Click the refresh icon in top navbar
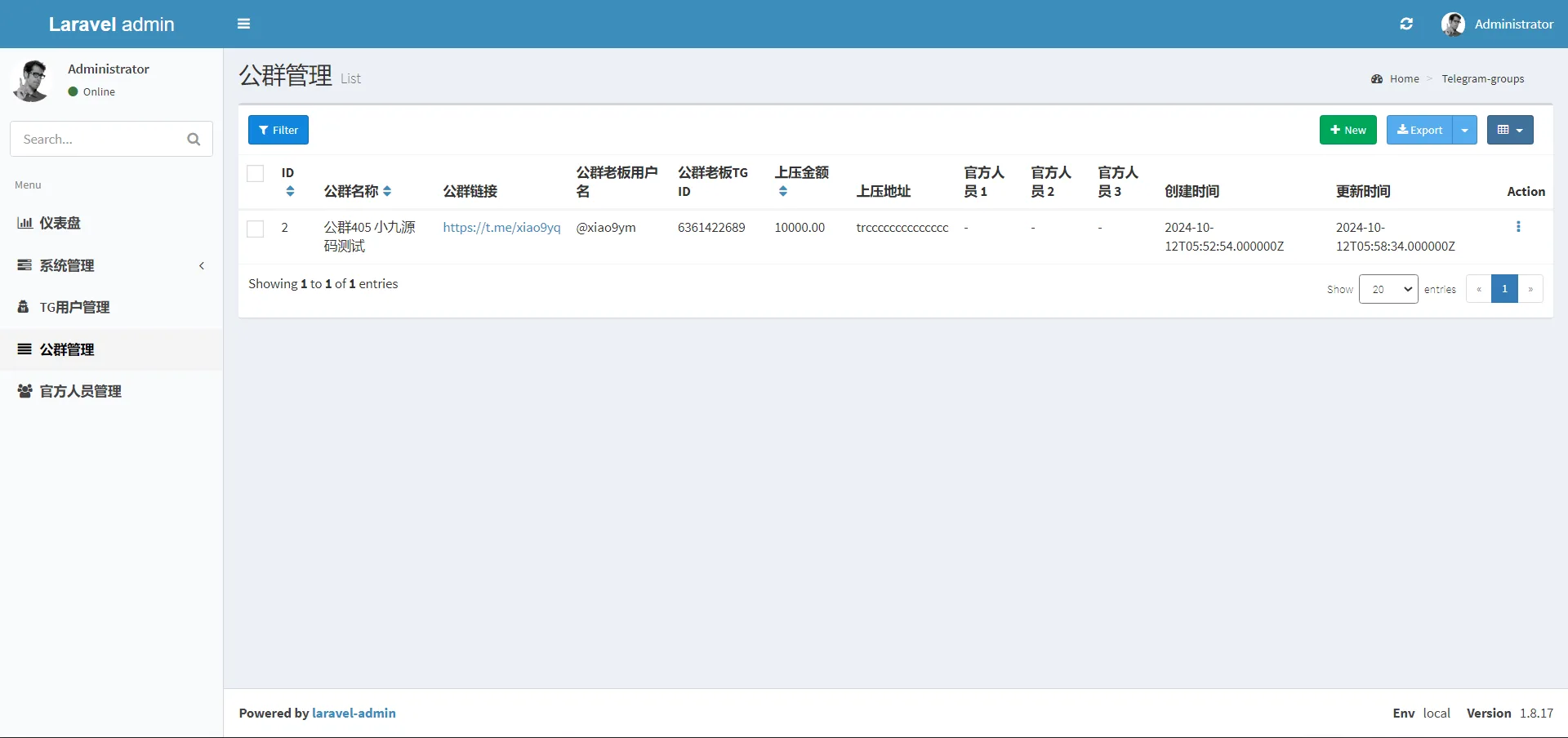The image size is (1568, 738). (x=1406, y=24)
